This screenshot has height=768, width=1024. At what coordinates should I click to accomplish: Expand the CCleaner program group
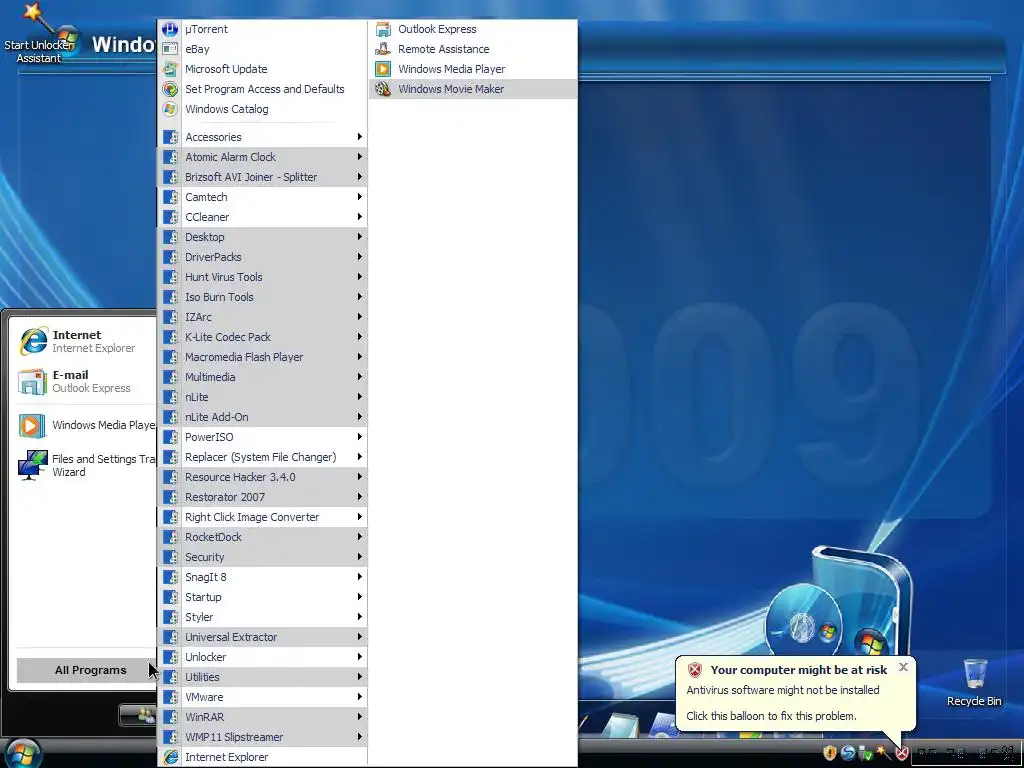pyautogui.click(x=262, y=217)
